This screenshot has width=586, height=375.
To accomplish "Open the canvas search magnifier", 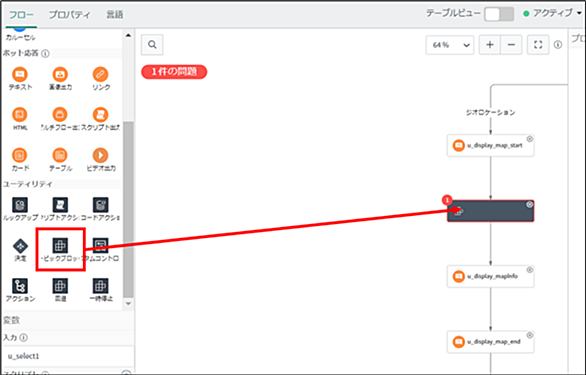I will tap(152, 44).
